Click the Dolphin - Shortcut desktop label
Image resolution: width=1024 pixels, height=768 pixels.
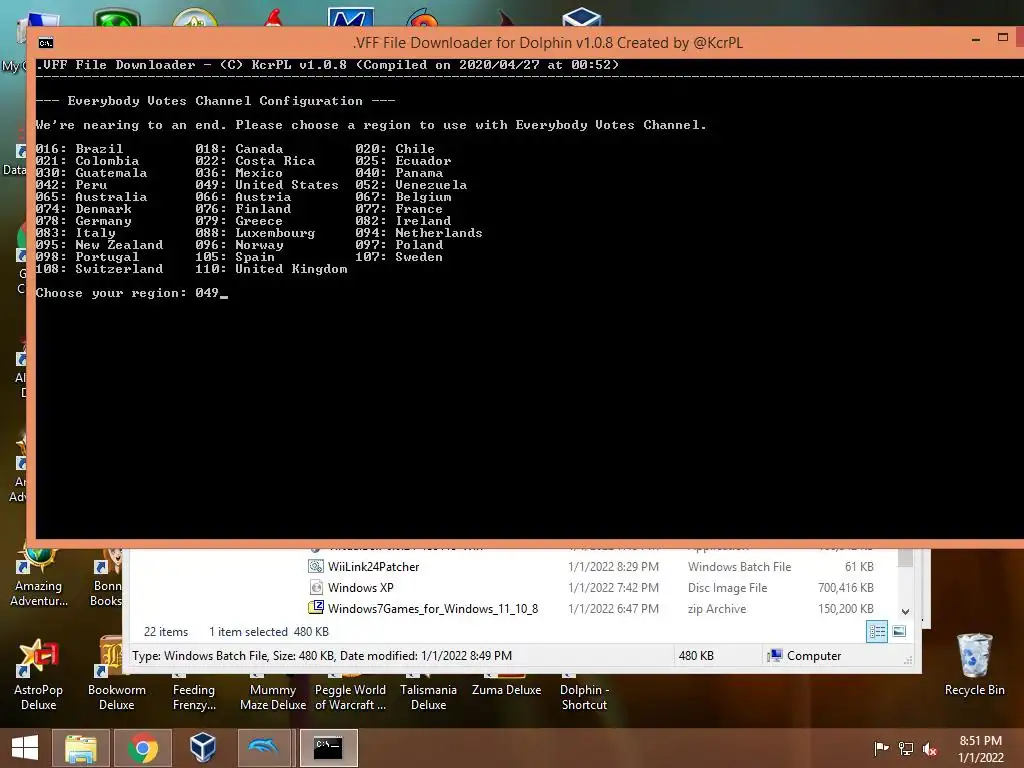[x=584, y=697]
